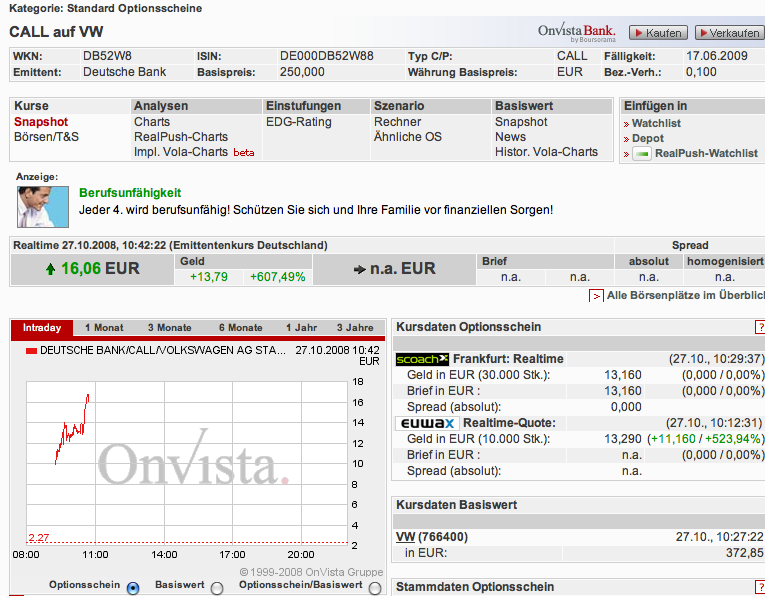Open Impl. Vola-Charts beta link
This screenshot has height=596, width=765.
click(x=194, y=152)
